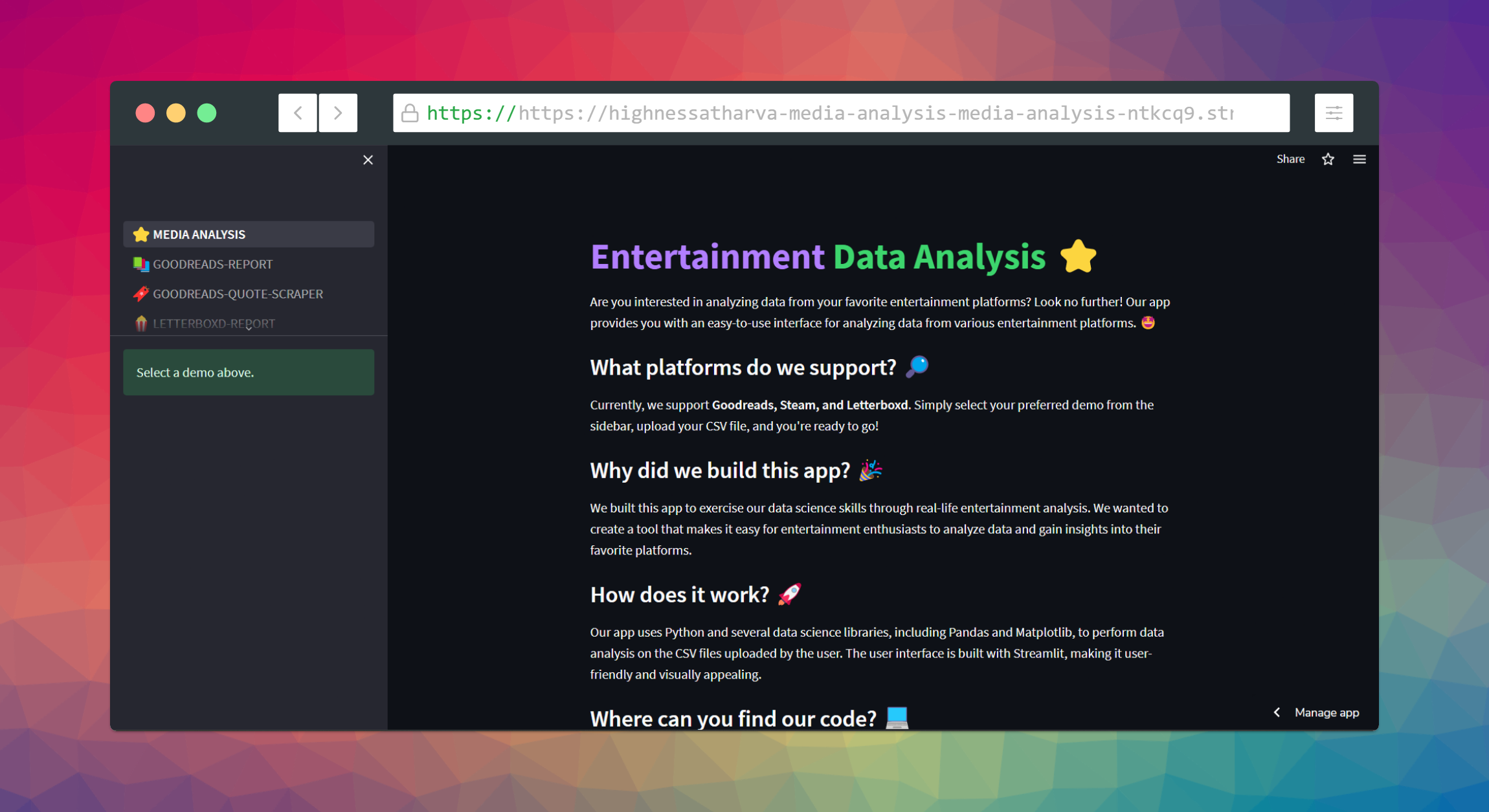Expand Manage app panel chevron
This screenshot has height=812, width=1489.
point(1277,712)
